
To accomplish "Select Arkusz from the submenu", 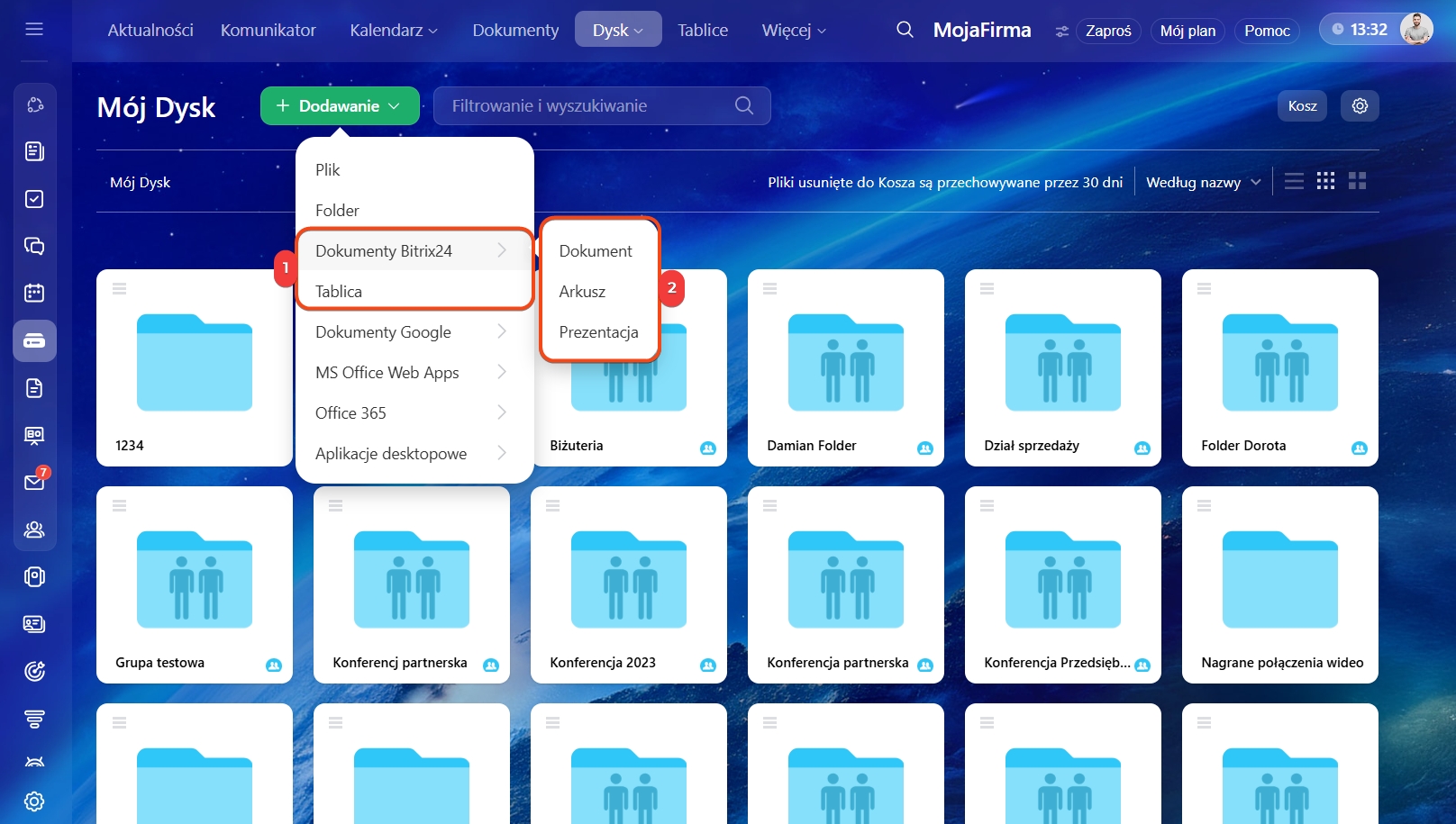I will (x=582, y=291).
